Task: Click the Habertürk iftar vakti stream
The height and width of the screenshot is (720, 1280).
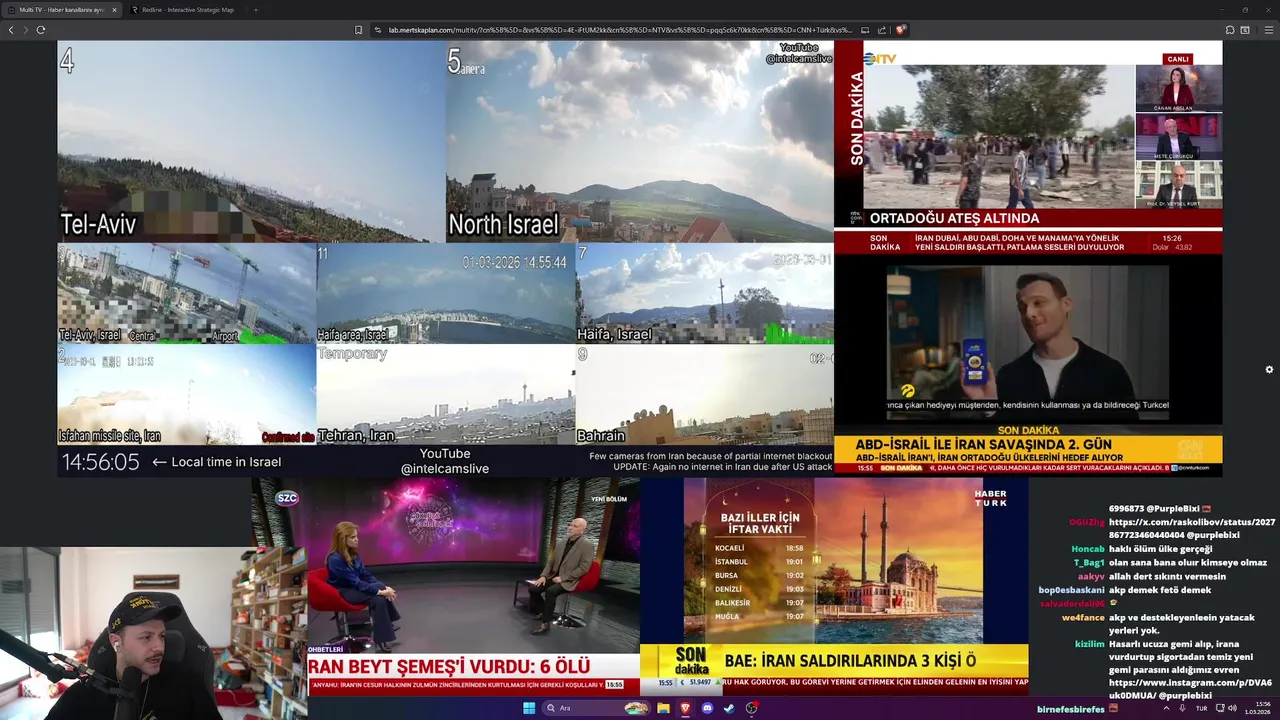Action: pyautogui.click(x=834, y=585)
